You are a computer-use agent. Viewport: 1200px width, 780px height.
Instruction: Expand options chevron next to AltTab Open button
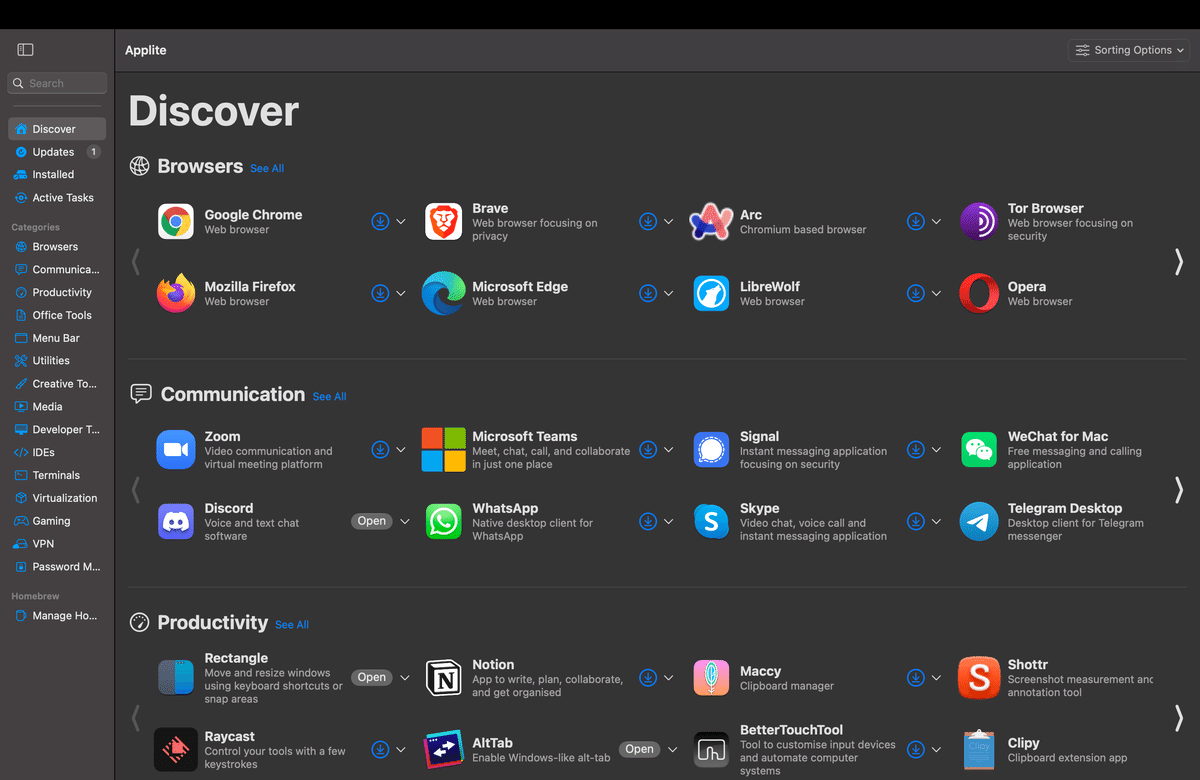(672, 749)
